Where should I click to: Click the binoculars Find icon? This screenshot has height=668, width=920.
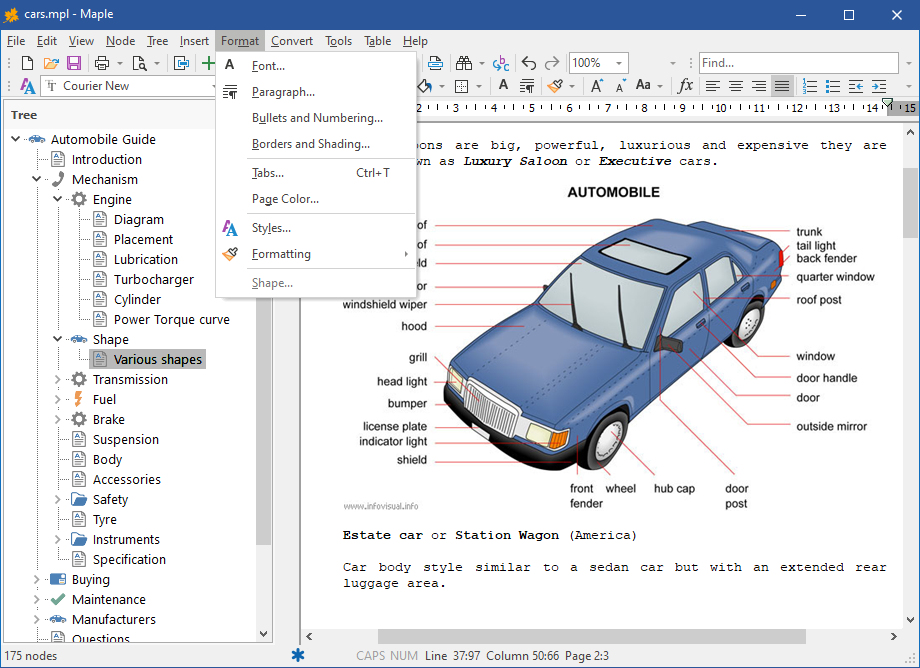(x=464, y=63)
